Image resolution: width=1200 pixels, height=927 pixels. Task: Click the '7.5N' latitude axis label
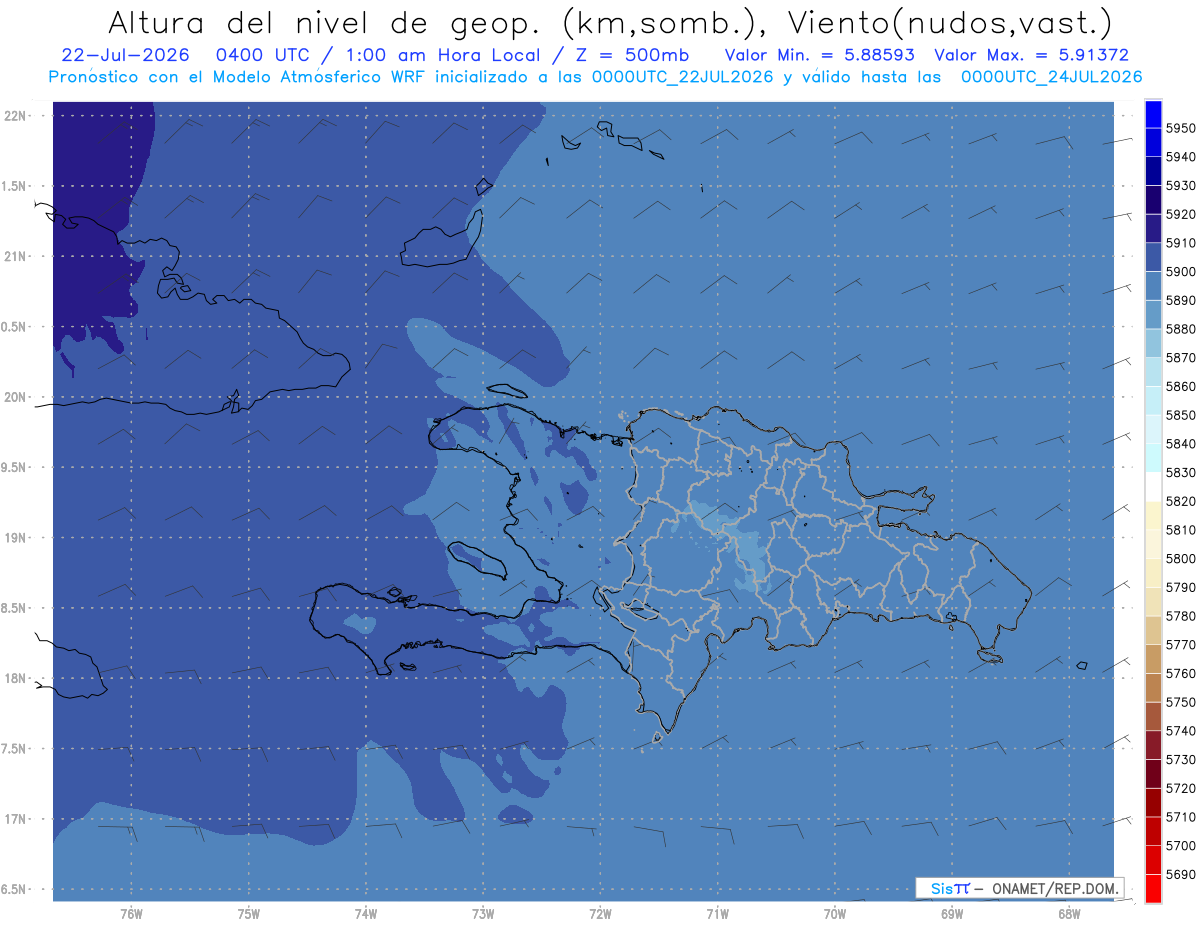(x=15, y=749)
